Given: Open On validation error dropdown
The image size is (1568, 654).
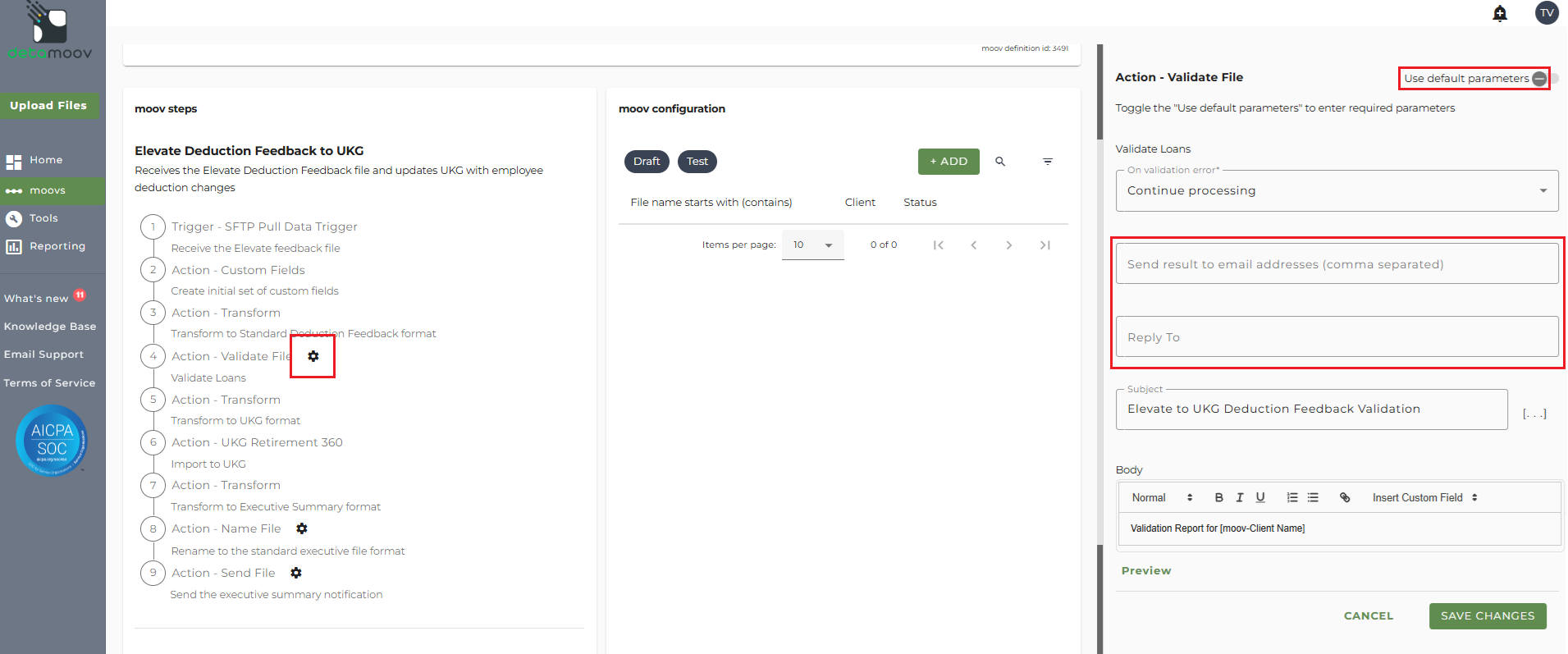Looking at the screenshot, I should 1337,190.
